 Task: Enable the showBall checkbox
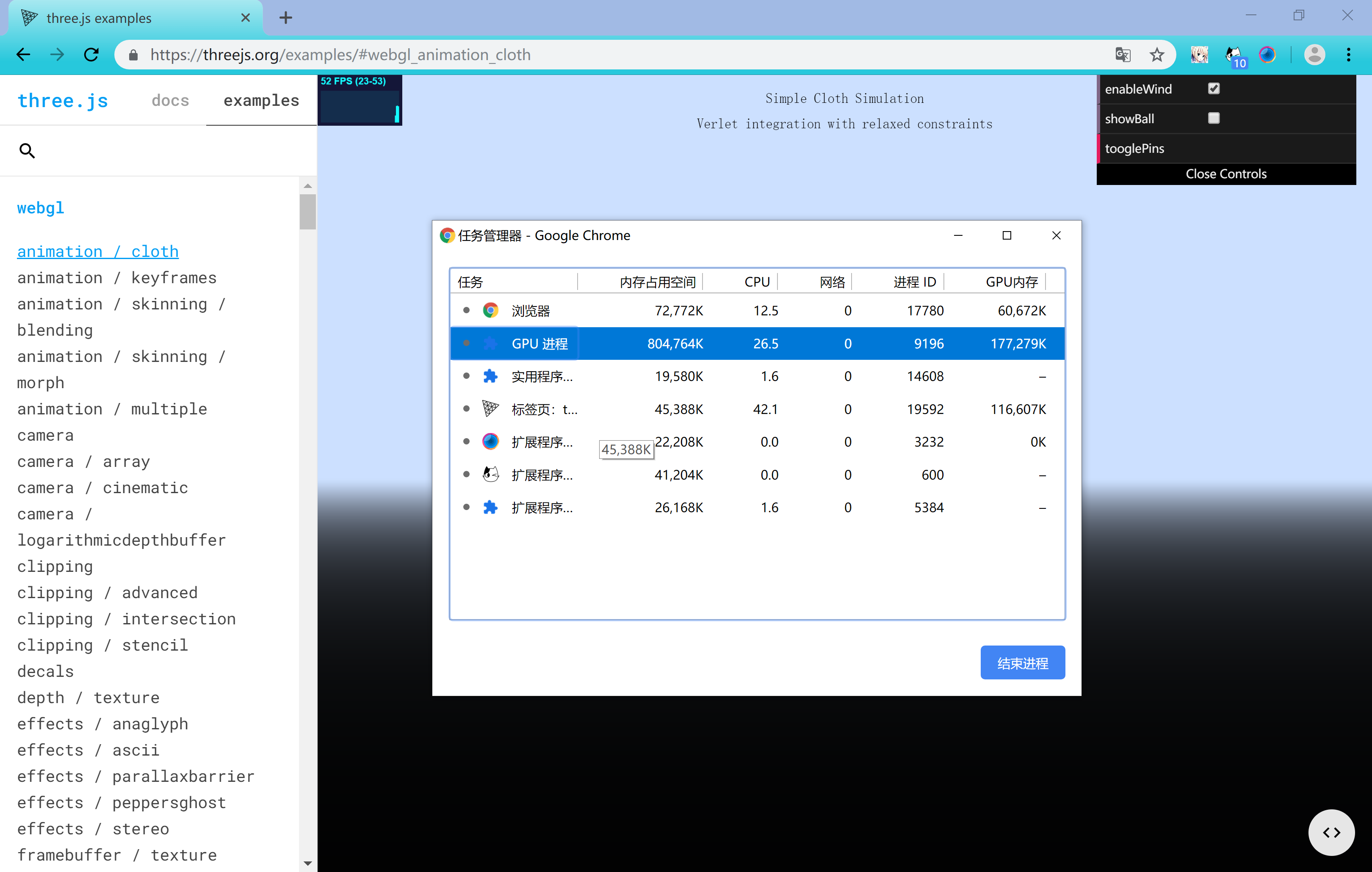(x=1214, y=118)
